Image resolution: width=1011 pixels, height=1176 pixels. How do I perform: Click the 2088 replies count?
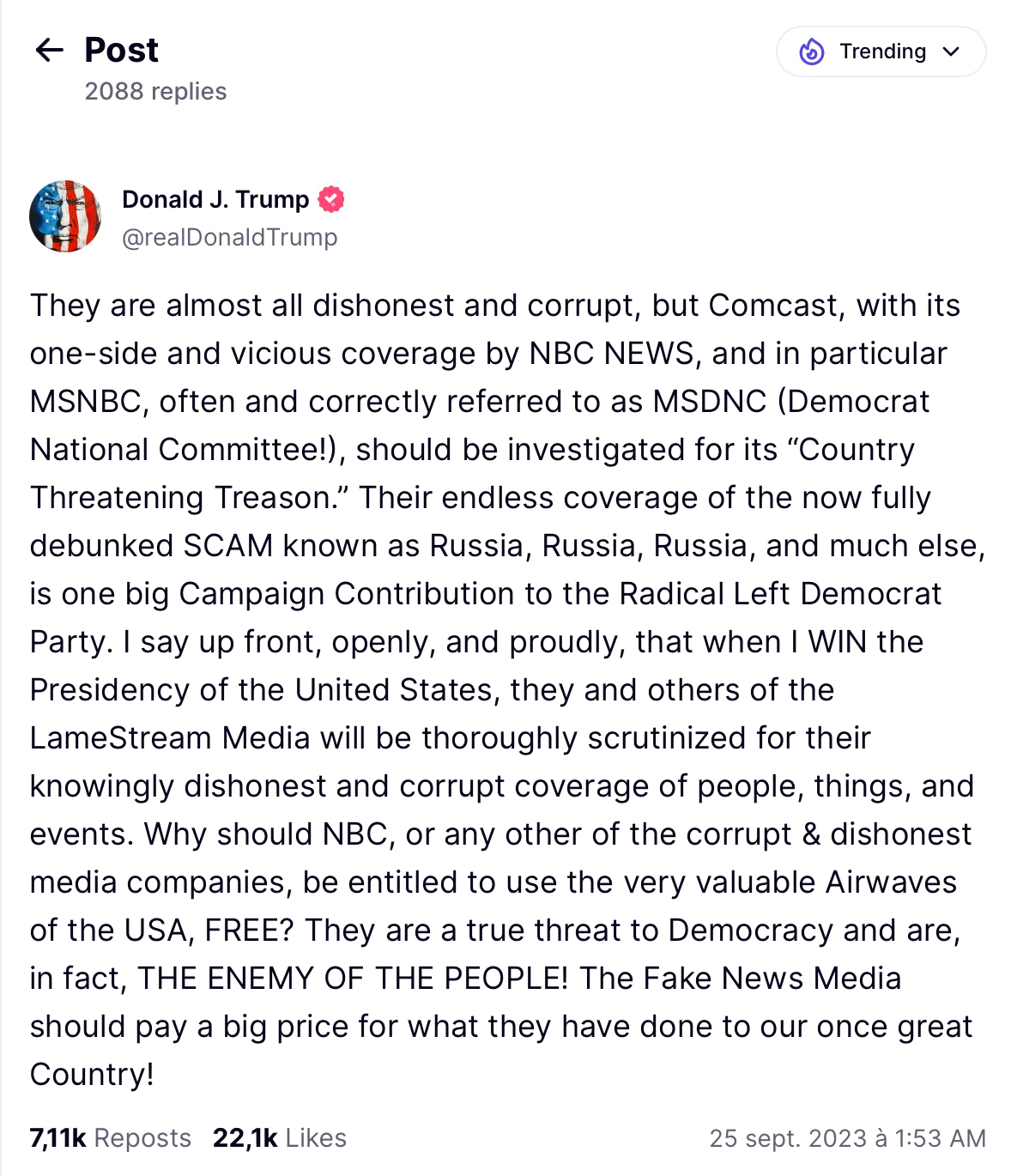[x=155, y=91]
